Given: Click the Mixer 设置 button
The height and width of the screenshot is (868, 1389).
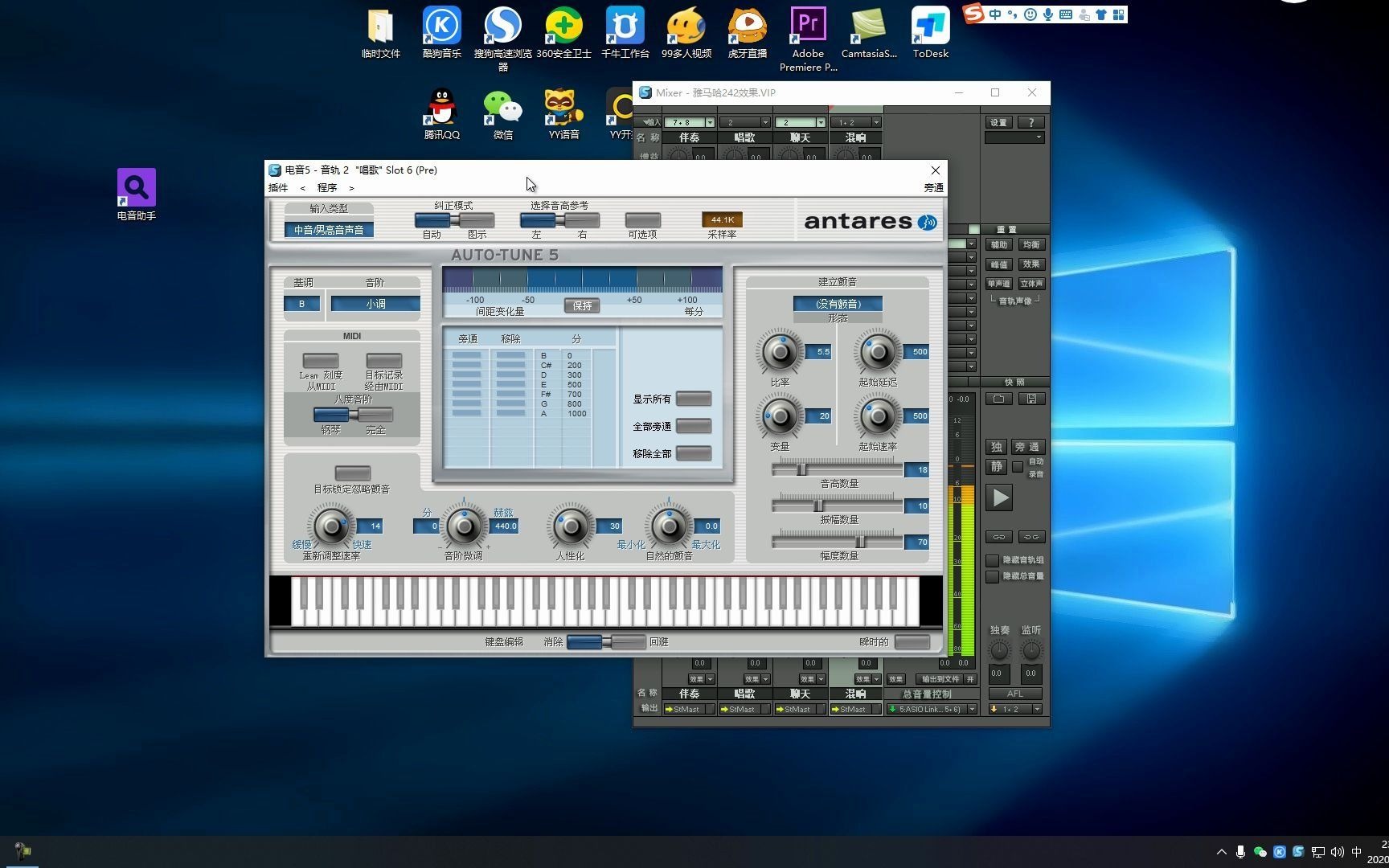Looking at the screenshot, I should 998,122.
